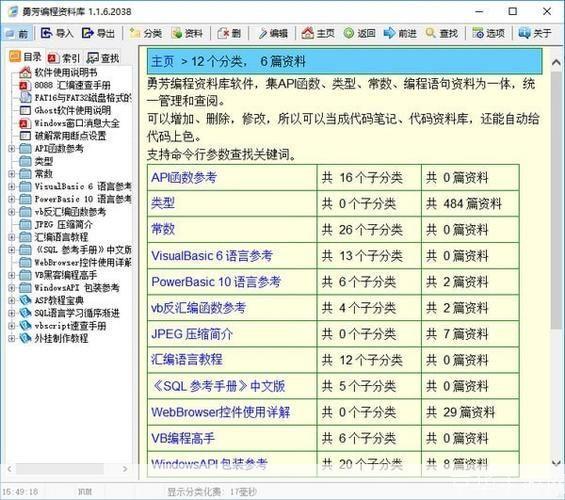Click tree panel scroll-right arrow
Screen dimensions: 565x500
point(125,469)
